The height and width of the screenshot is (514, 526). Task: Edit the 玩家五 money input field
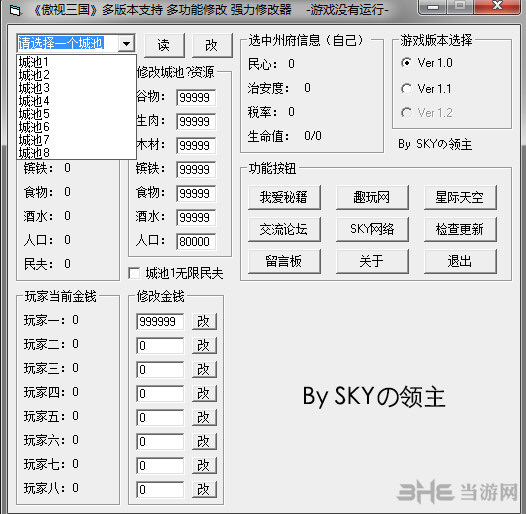[160, 417]
